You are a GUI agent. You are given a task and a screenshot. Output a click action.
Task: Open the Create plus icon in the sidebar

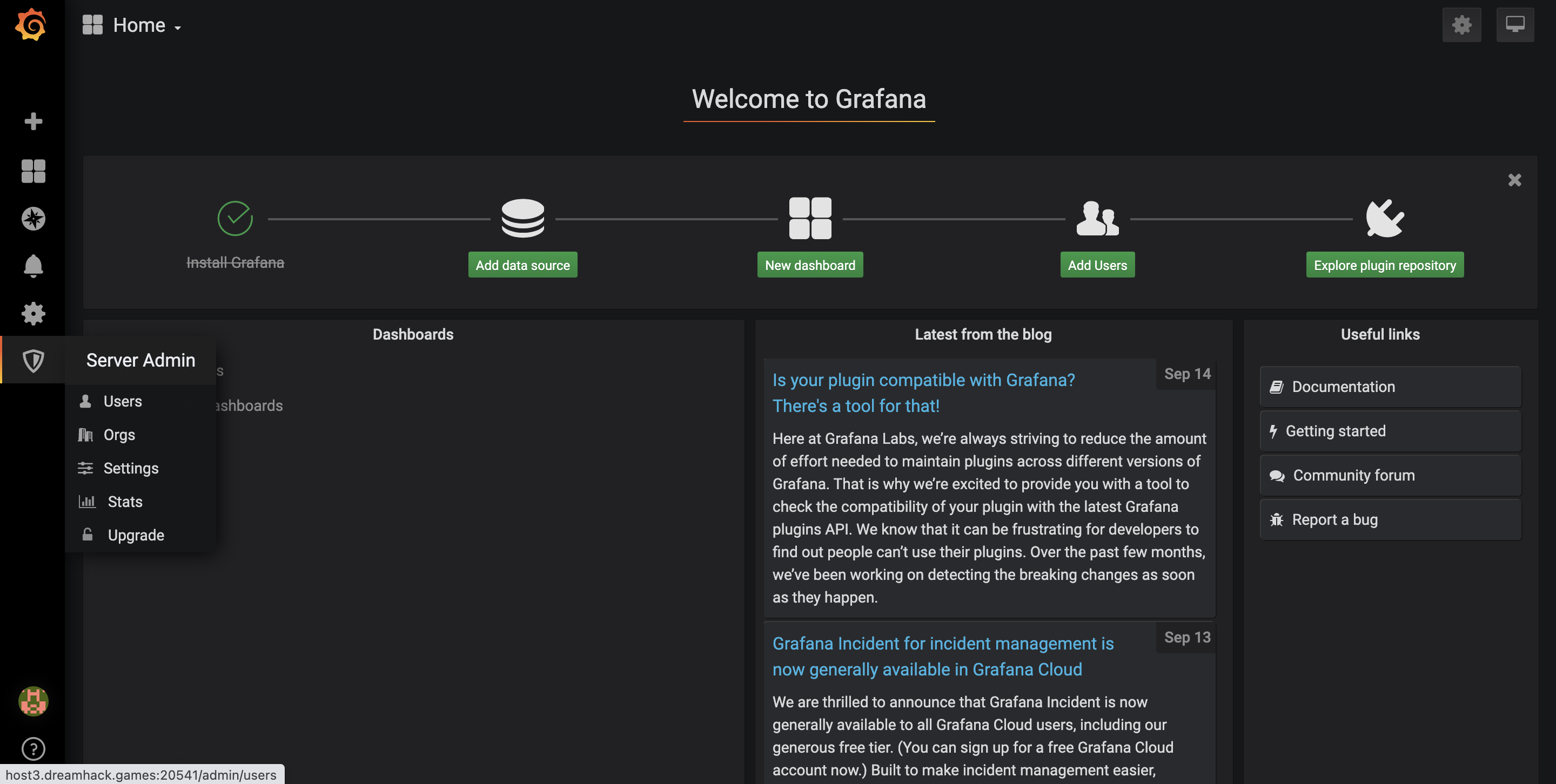tap(33, 121)
